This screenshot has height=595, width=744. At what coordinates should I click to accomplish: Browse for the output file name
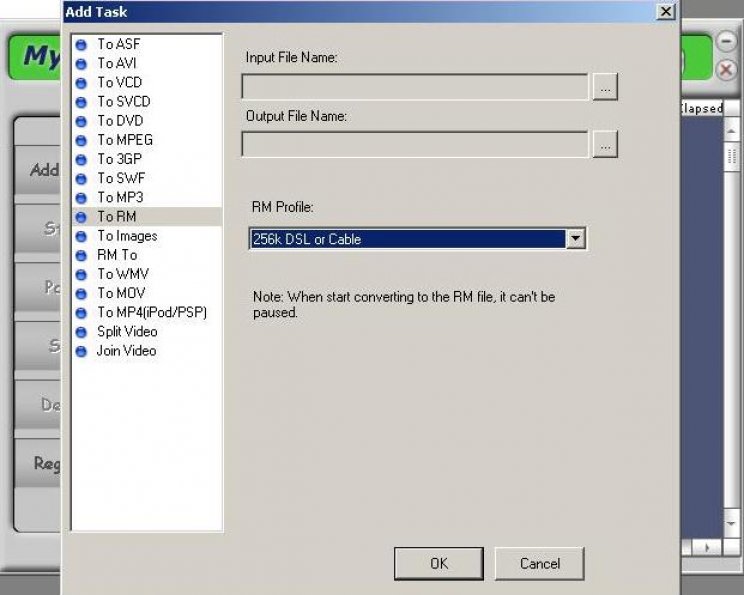(x=605, y=144)
